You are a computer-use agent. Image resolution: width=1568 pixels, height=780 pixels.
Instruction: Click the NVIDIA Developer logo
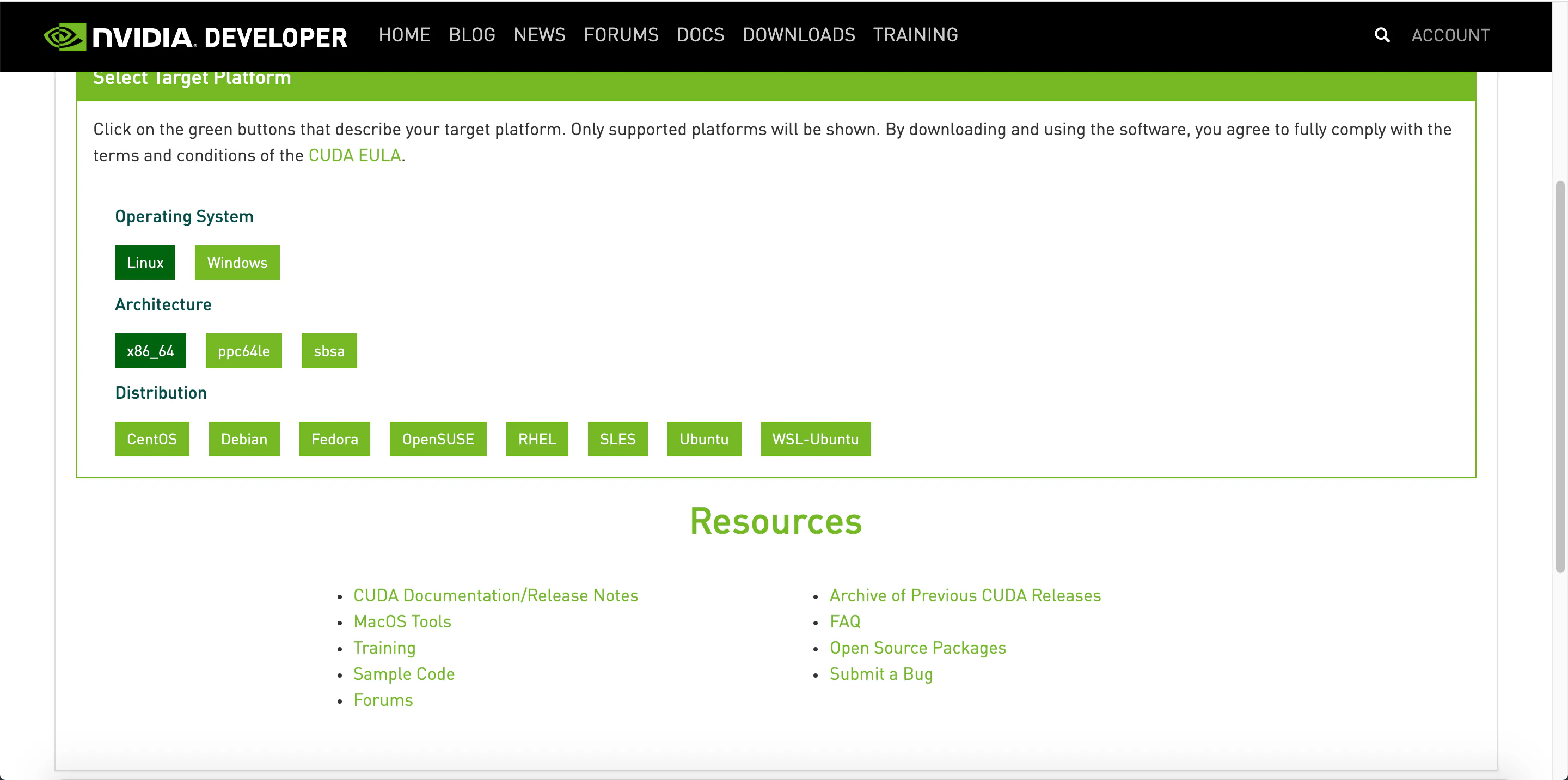tap(195, 37)
